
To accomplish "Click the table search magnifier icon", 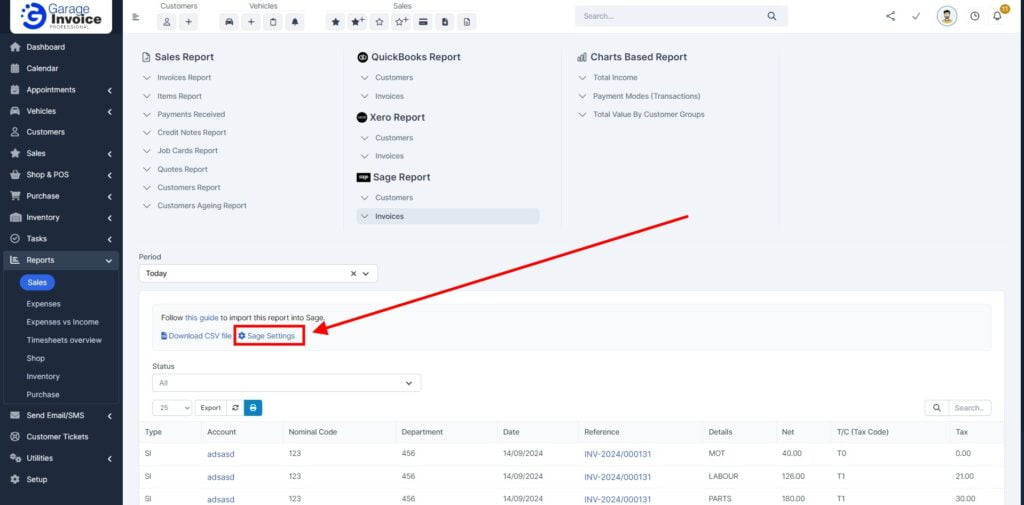I will tap(936, 408).
